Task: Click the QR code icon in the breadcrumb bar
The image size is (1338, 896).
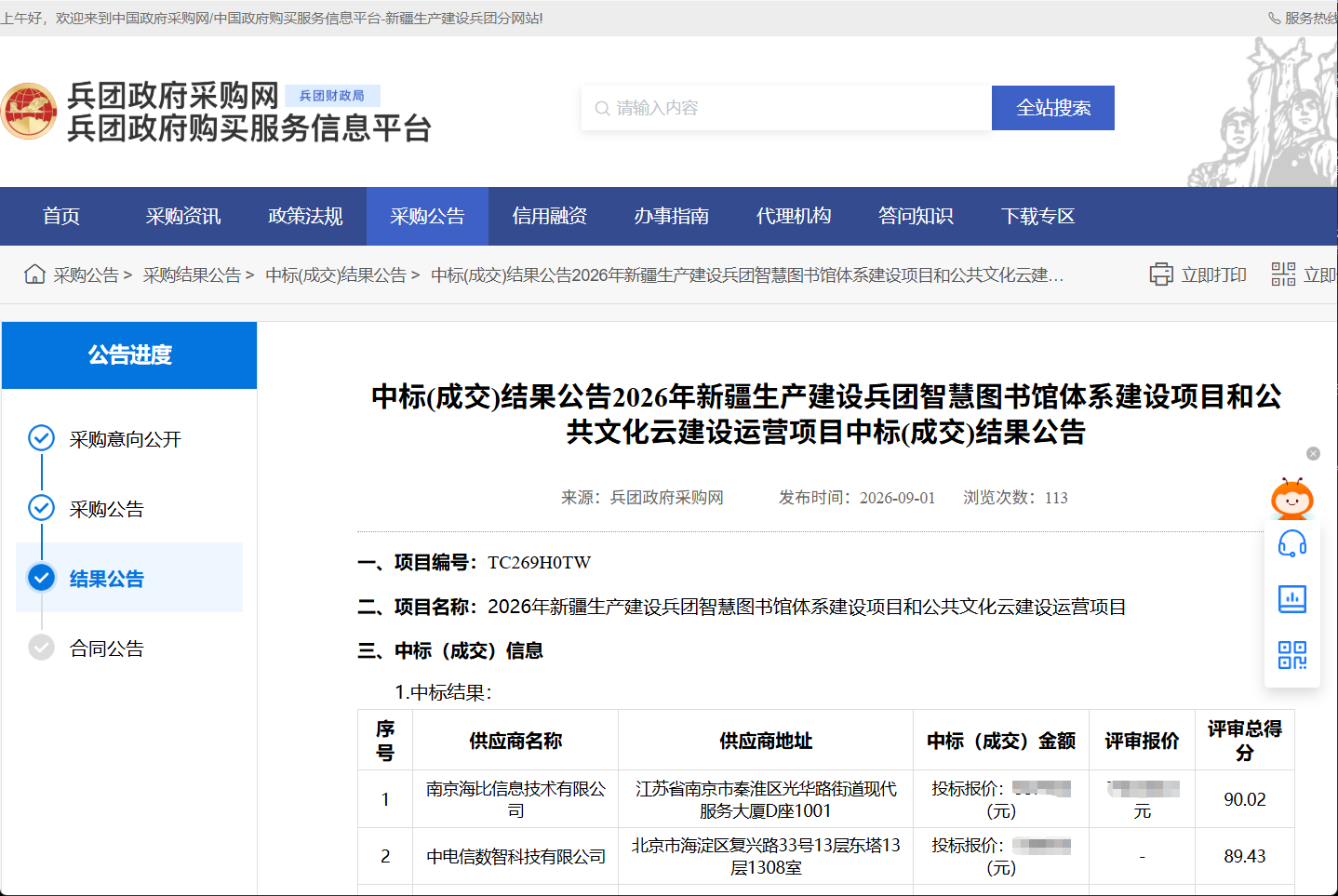Action: (1283, 274)
